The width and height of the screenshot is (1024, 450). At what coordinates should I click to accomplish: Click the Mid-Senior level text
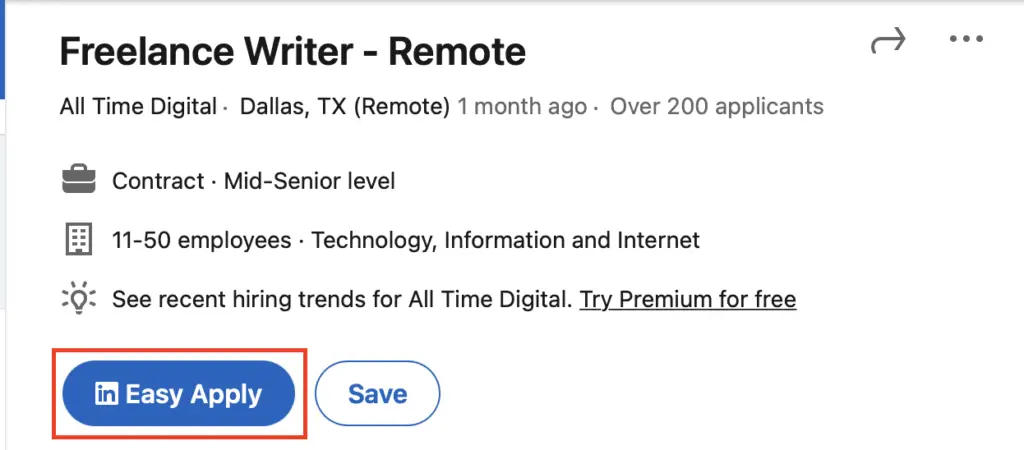pyautogui.click(x=310, y=182)
